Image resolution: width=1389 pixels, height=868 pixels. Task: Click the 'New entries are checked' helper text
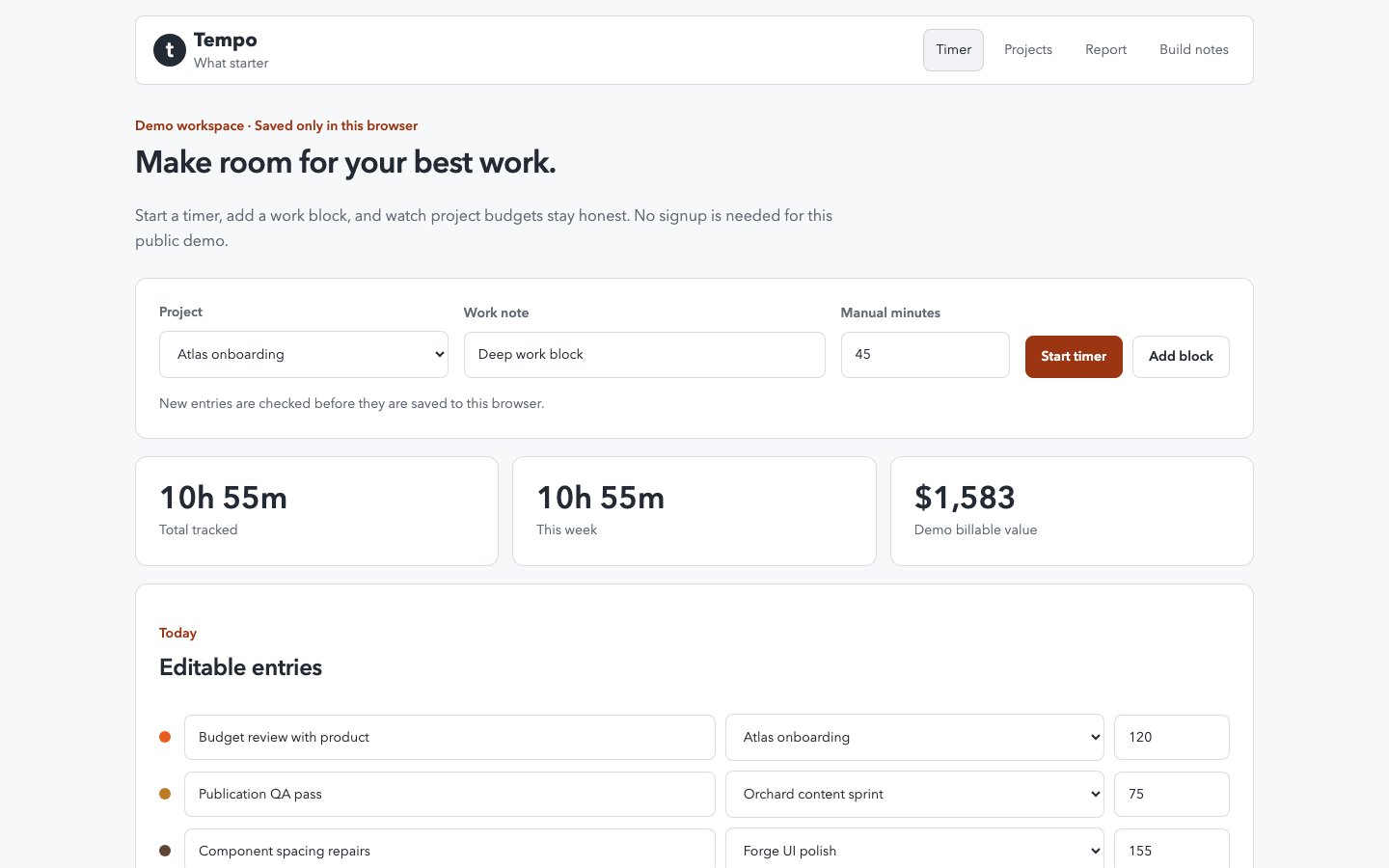pyautogui.click(x=352, y=403)
